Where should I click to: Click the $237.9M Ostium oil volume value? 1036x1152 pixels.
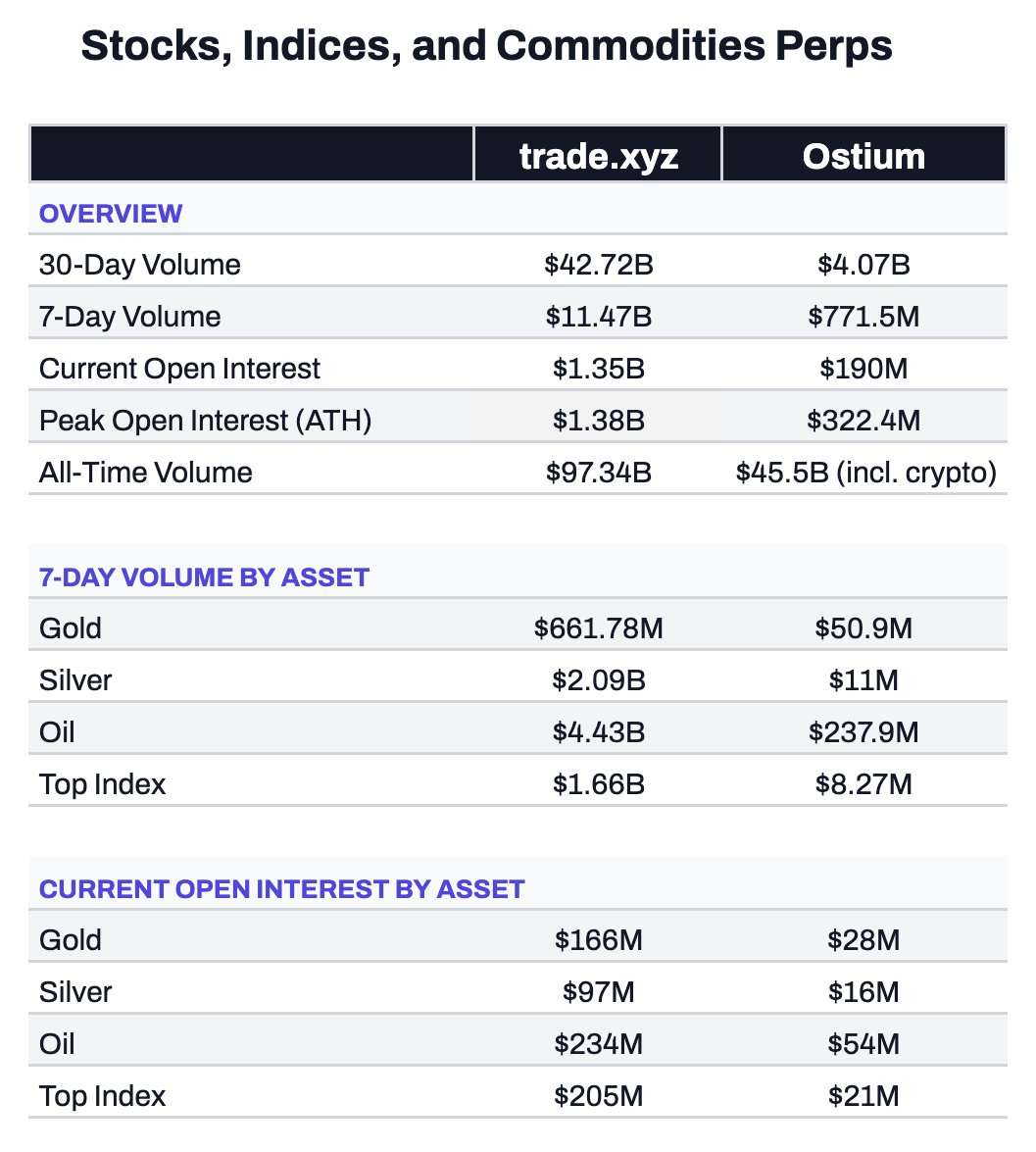[x=863, y=732]
